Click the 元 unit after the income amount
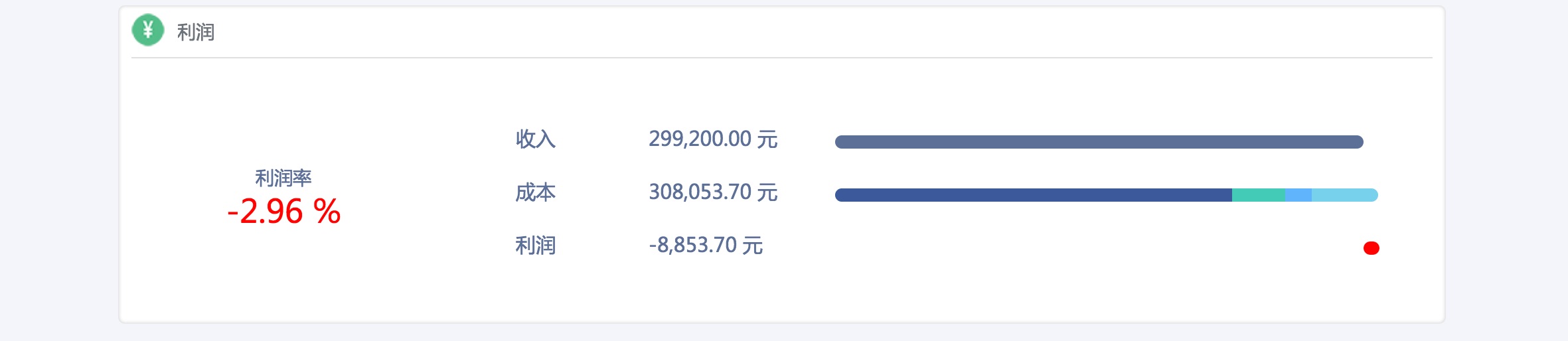Image resolution: width=1568 pixels, height=341 pixels. [767, 139]
